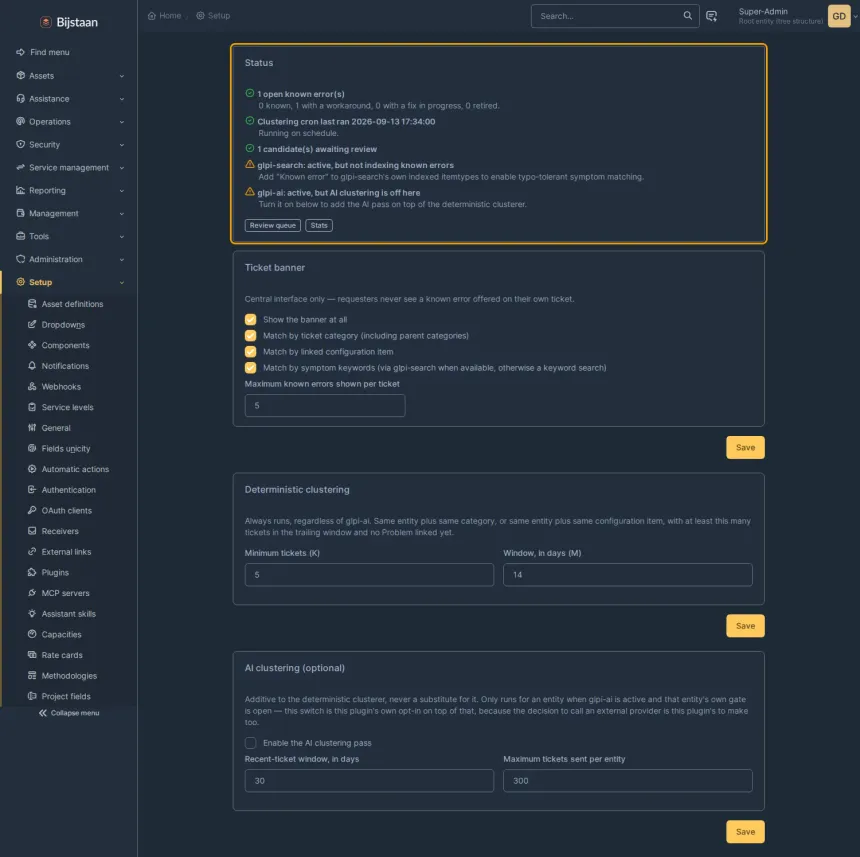
Task: Open Service levels menu item
Action: [67, 407]
